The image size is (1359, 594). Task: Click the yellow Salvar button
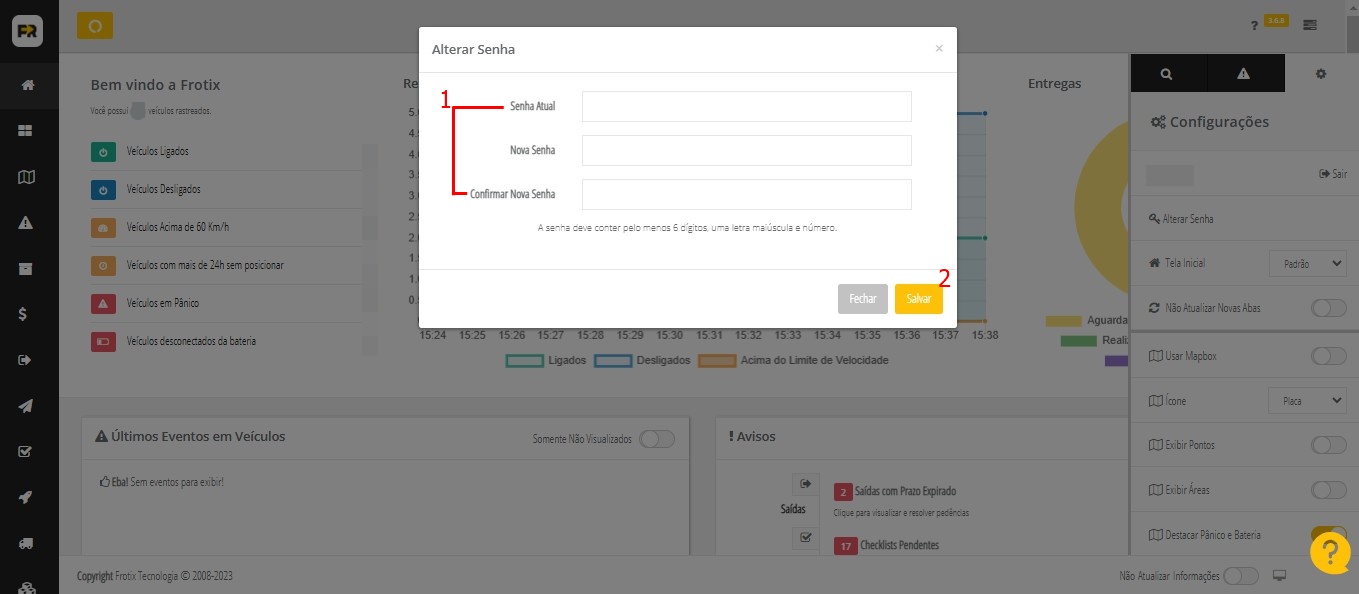918,299
